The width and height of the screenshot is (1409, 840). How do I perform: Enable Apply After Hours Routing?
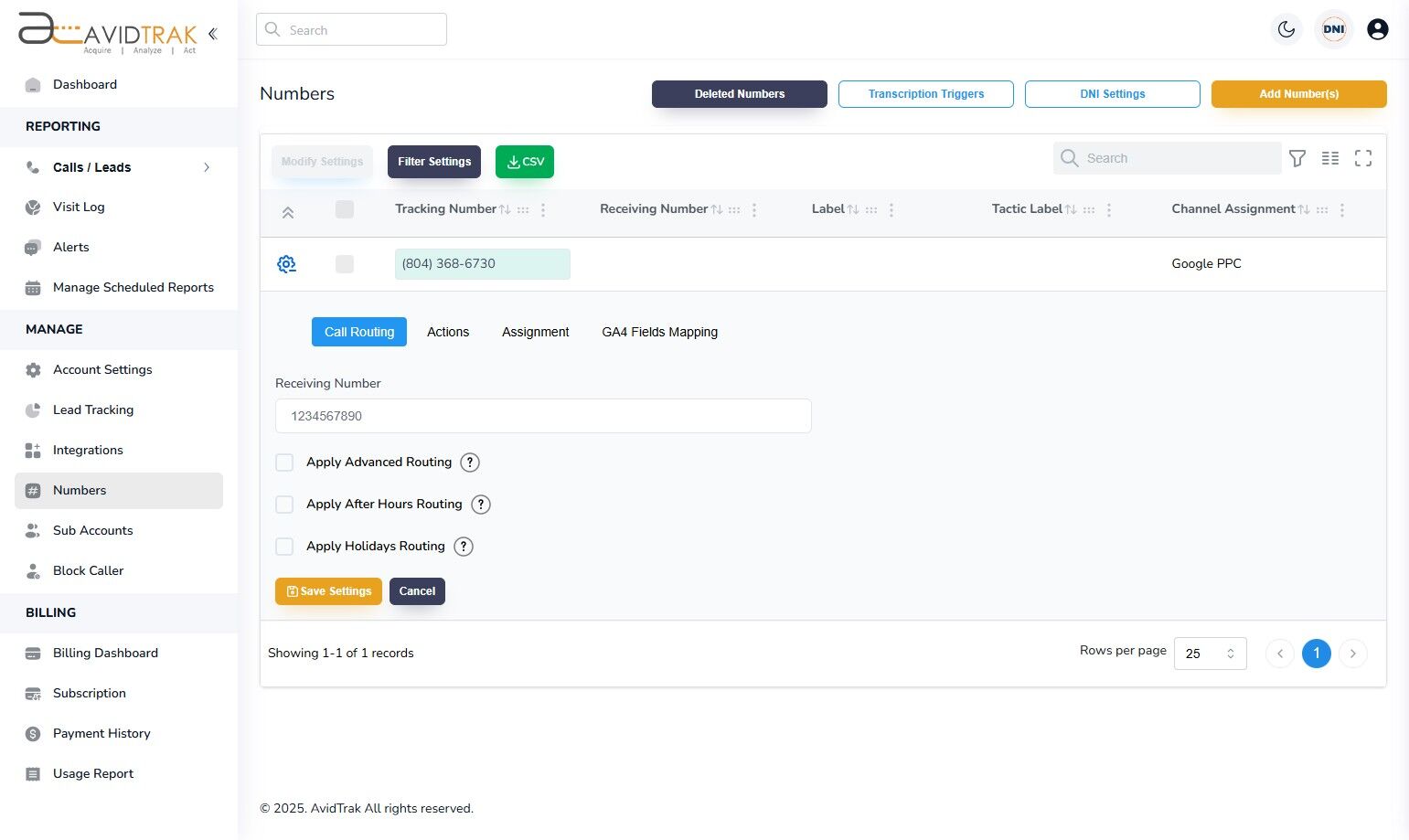coord(284,505)
